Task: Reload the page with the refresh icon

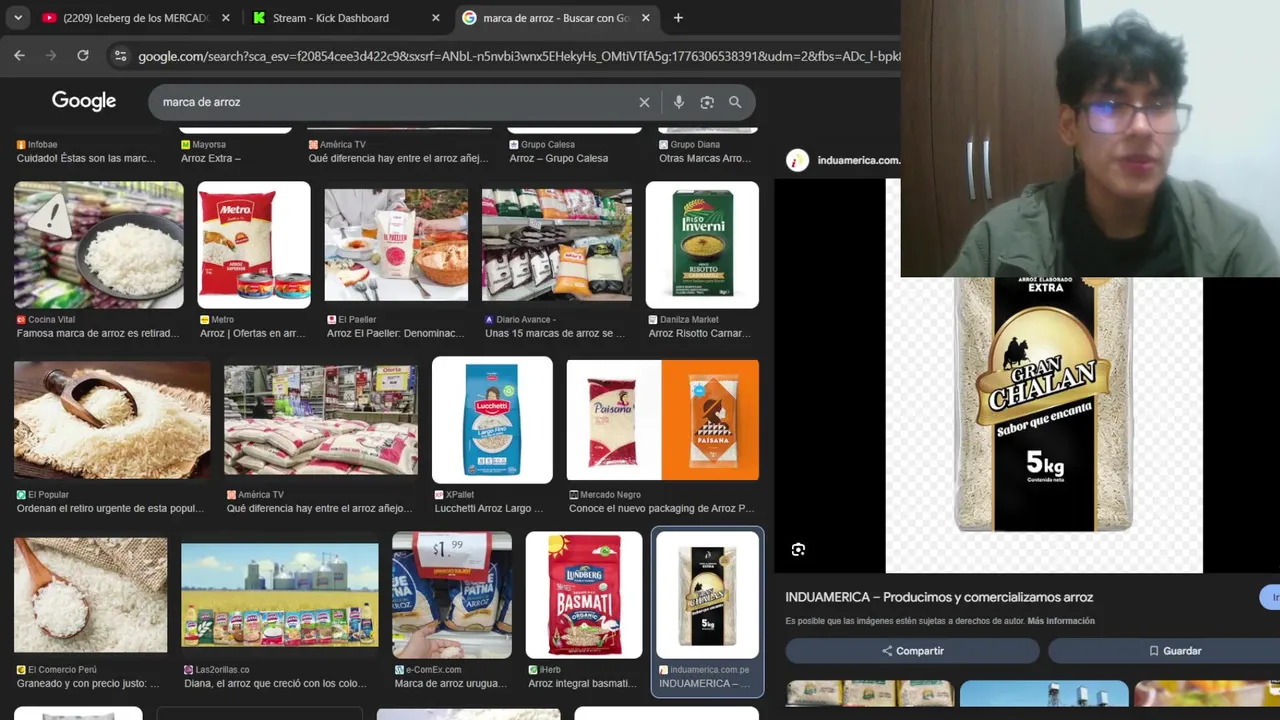Action: (x=83, y=56)
